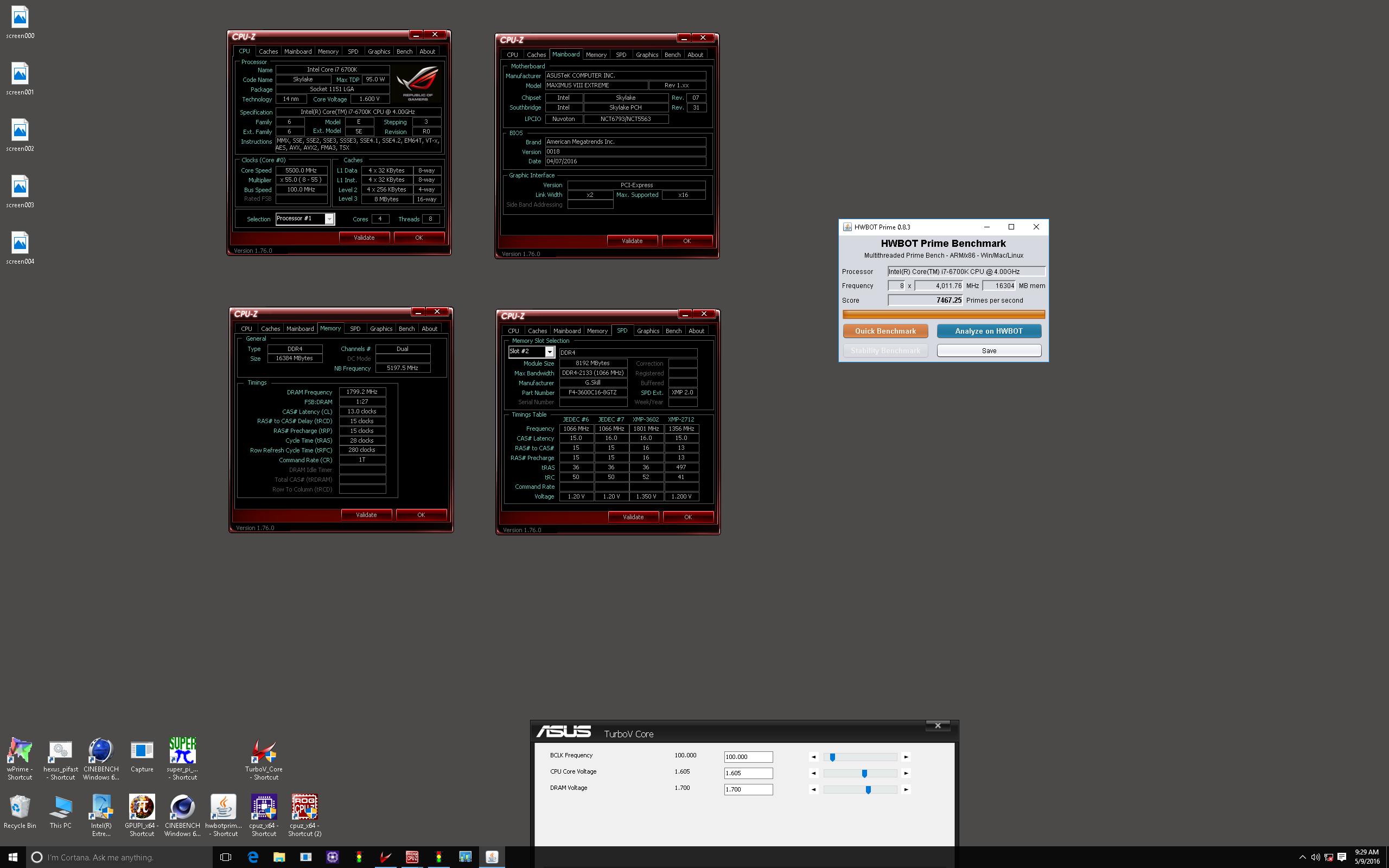Open the CPU tab in the CPU-Z SPD window
Screen dimensions: 1389x868
coord(514,331)
